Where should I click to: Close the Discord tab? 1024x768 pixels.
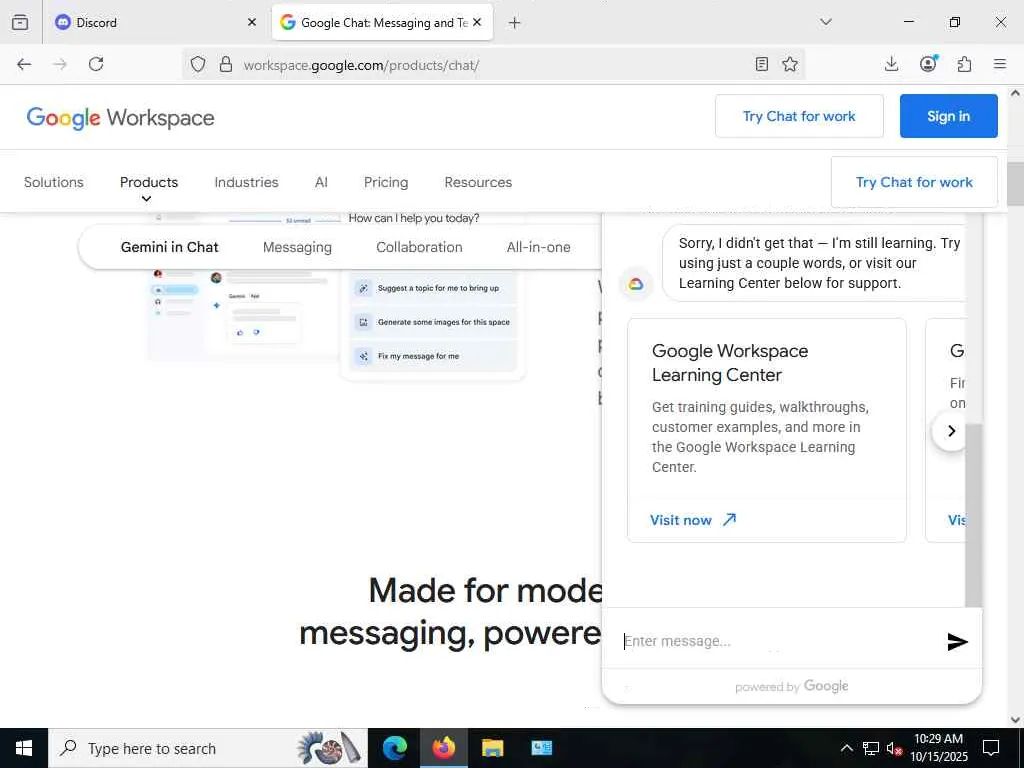[x=252, y=22]
